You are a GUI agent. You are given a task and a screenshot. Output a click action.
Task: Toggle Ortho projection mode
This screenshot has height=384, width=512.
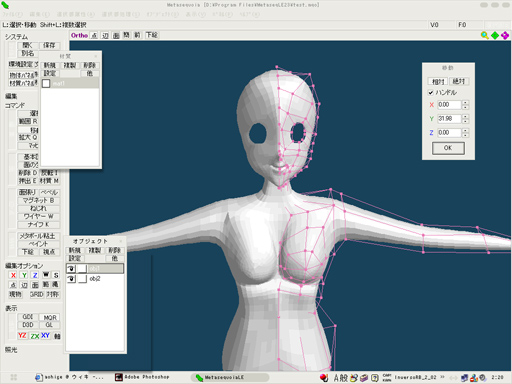(x=79, y=35)
